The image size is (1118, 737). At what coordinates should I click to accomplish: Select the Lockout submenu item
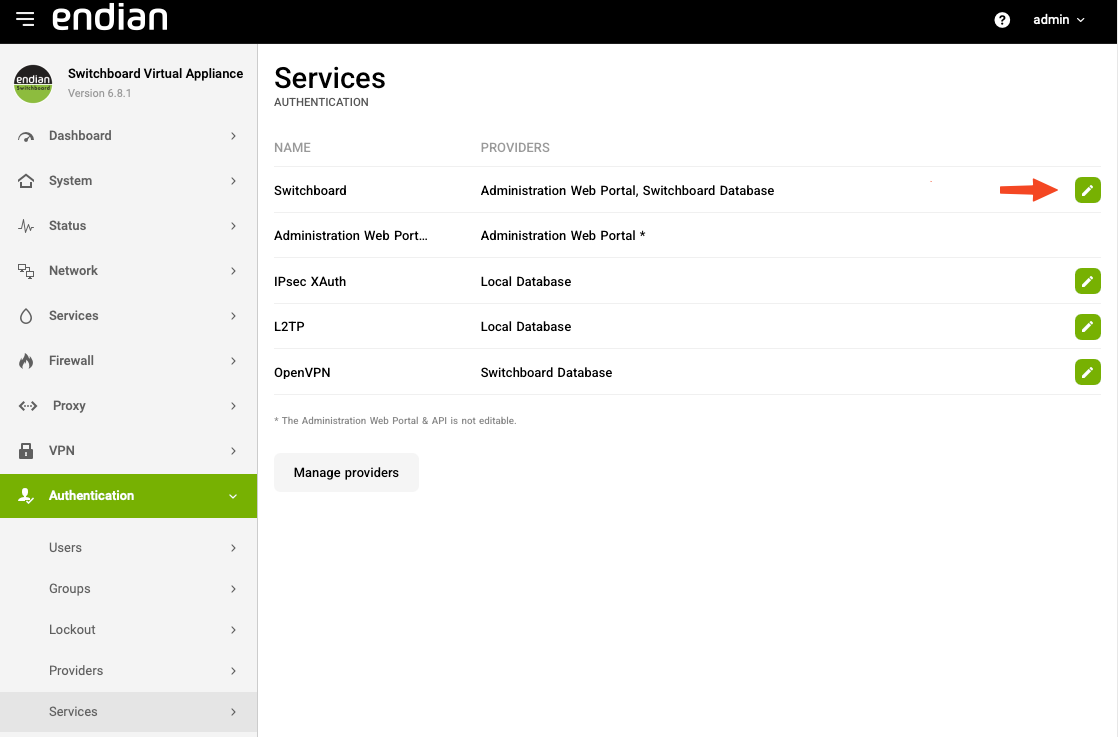pyautogui.click(x=72, y=630)
